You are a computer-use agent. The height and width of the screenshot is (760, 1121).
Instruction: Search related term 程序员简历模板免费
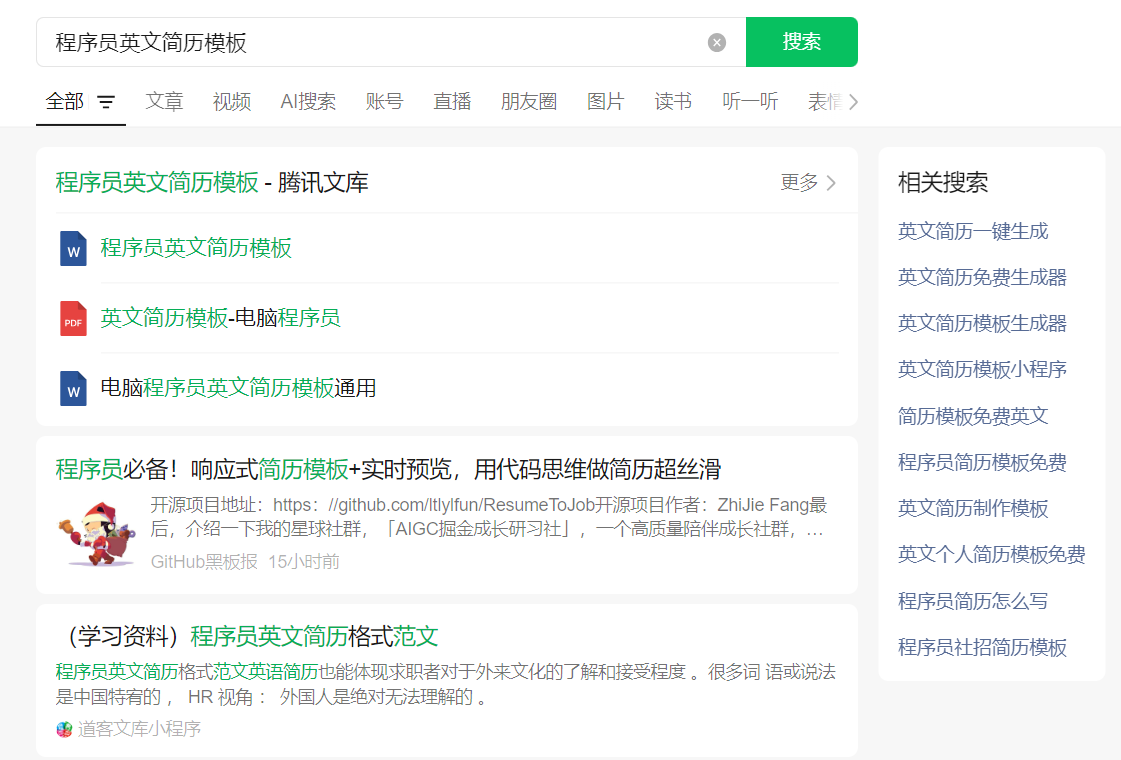[x=982, y=463]
